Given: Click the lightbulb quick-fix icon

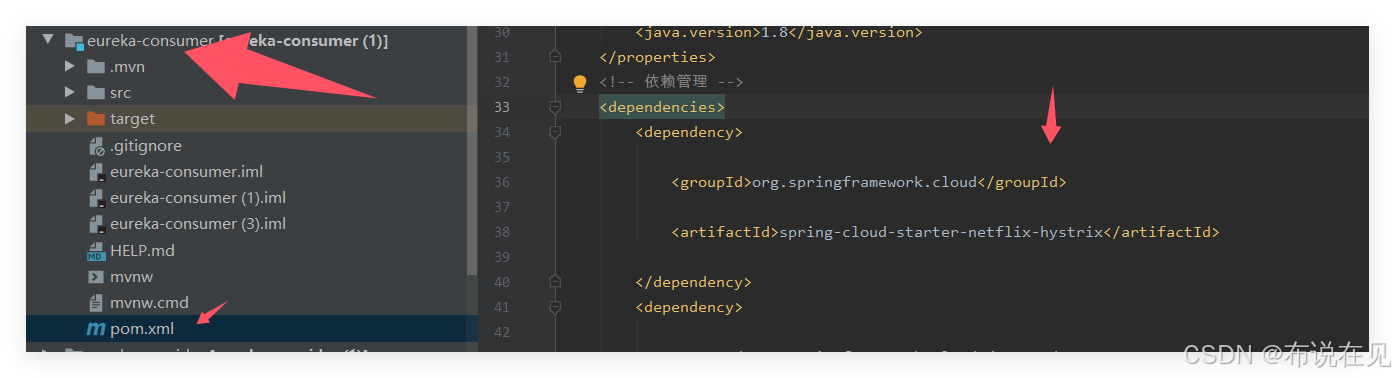Looking at the screenshot, I should point(579,83).
